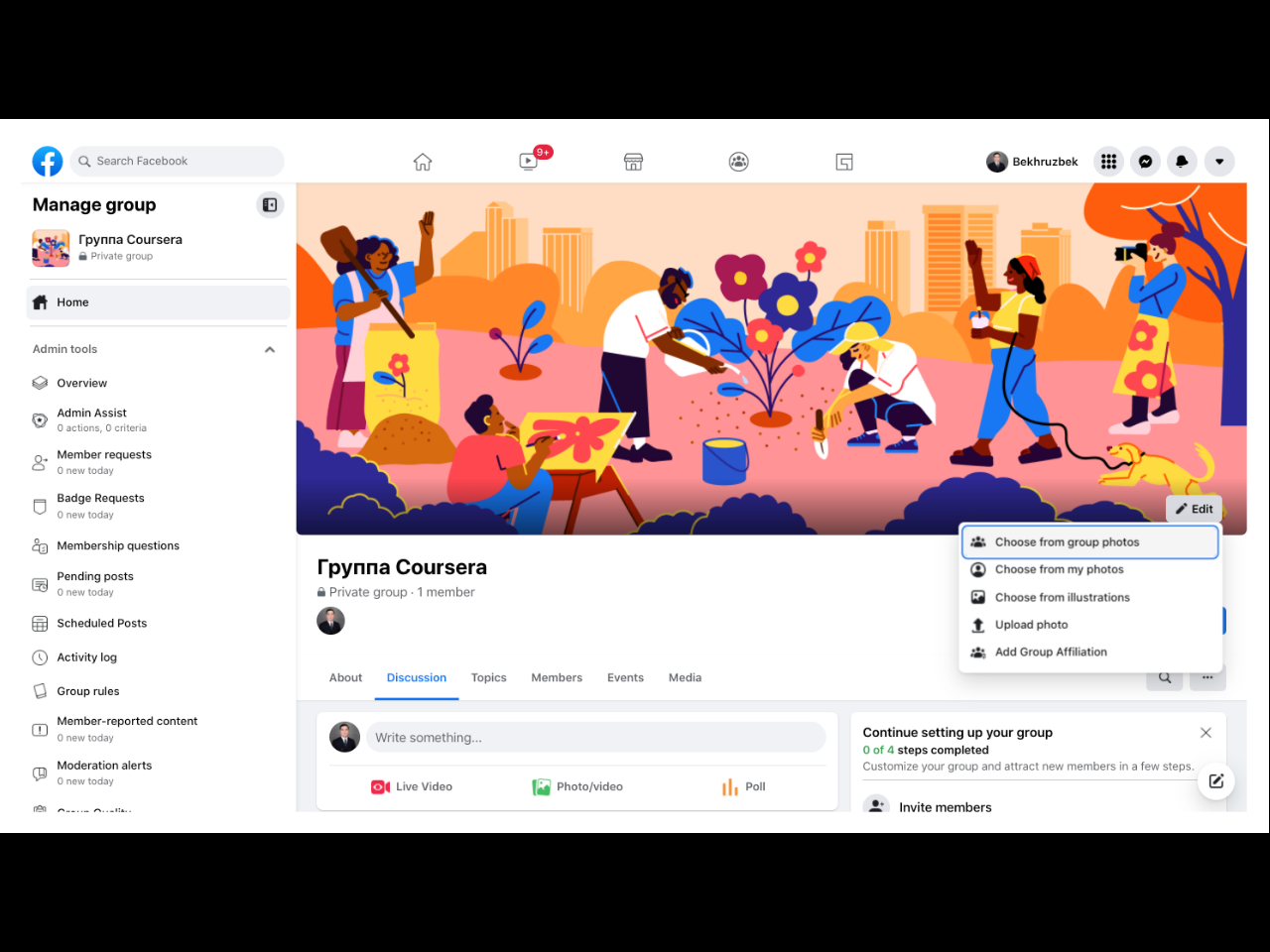The width and height of the screenshot is (1270, 952).
Task: Open the notifications bell icon
Action: point(1182,162)
